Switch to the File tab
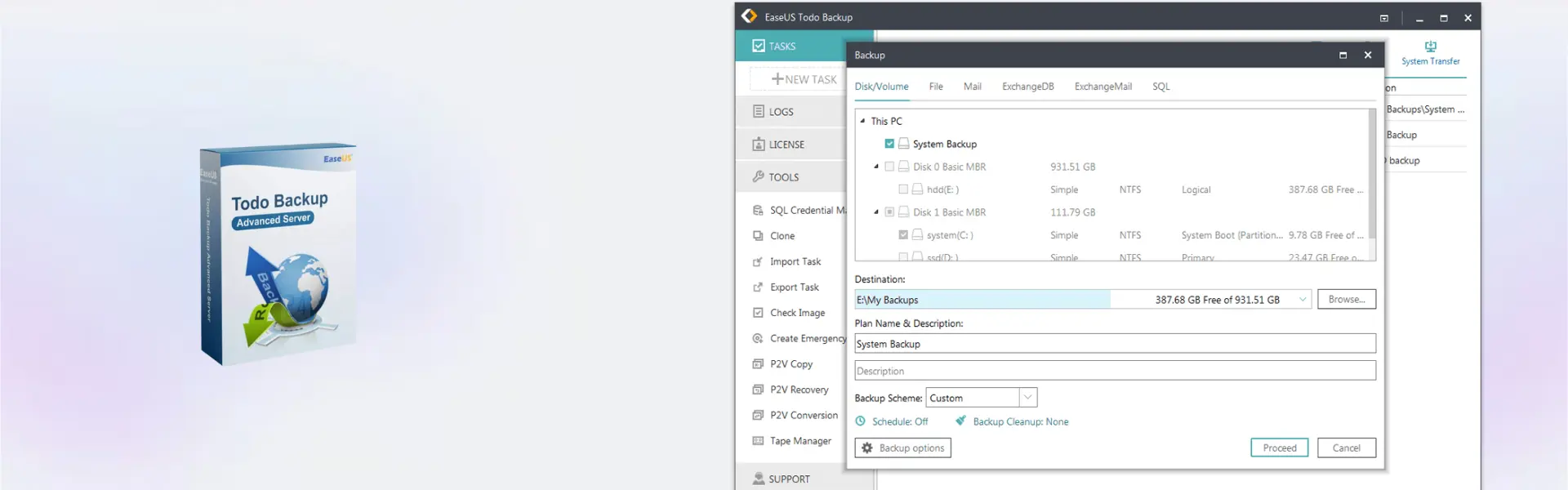1568x490 pixels. click(936, 87)
